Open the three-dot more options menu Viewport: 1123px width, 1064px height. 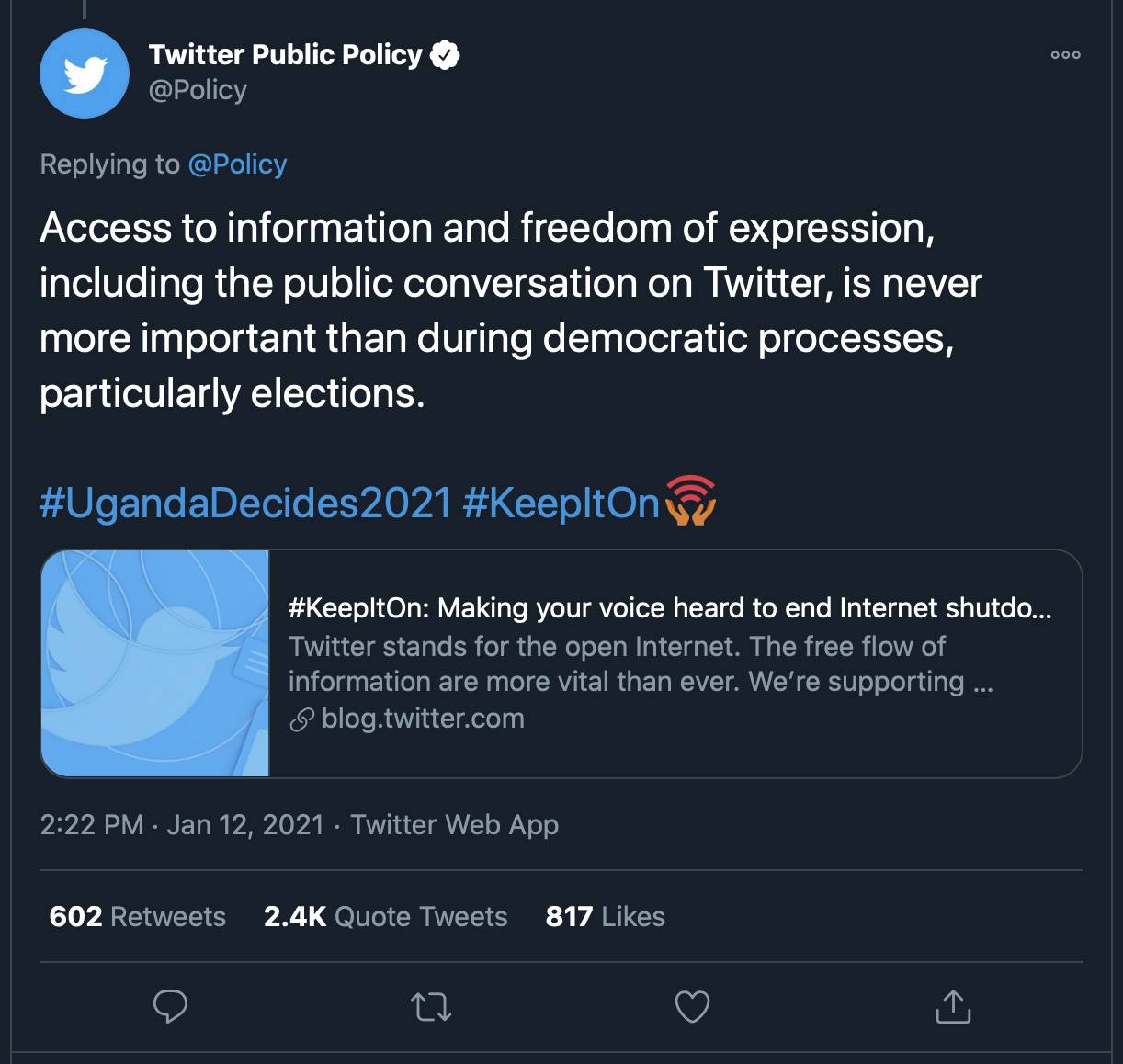click(x=1066, y=55)
